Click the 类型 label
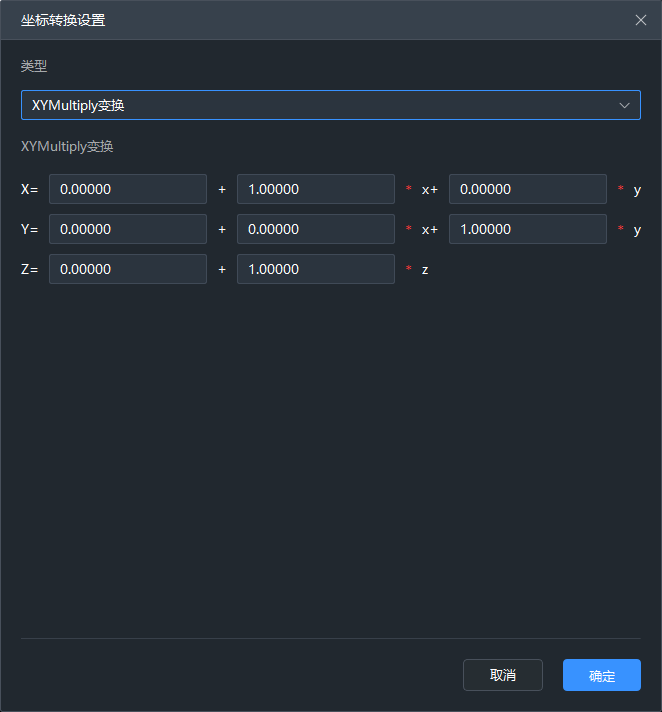 [x=34, y=66]
